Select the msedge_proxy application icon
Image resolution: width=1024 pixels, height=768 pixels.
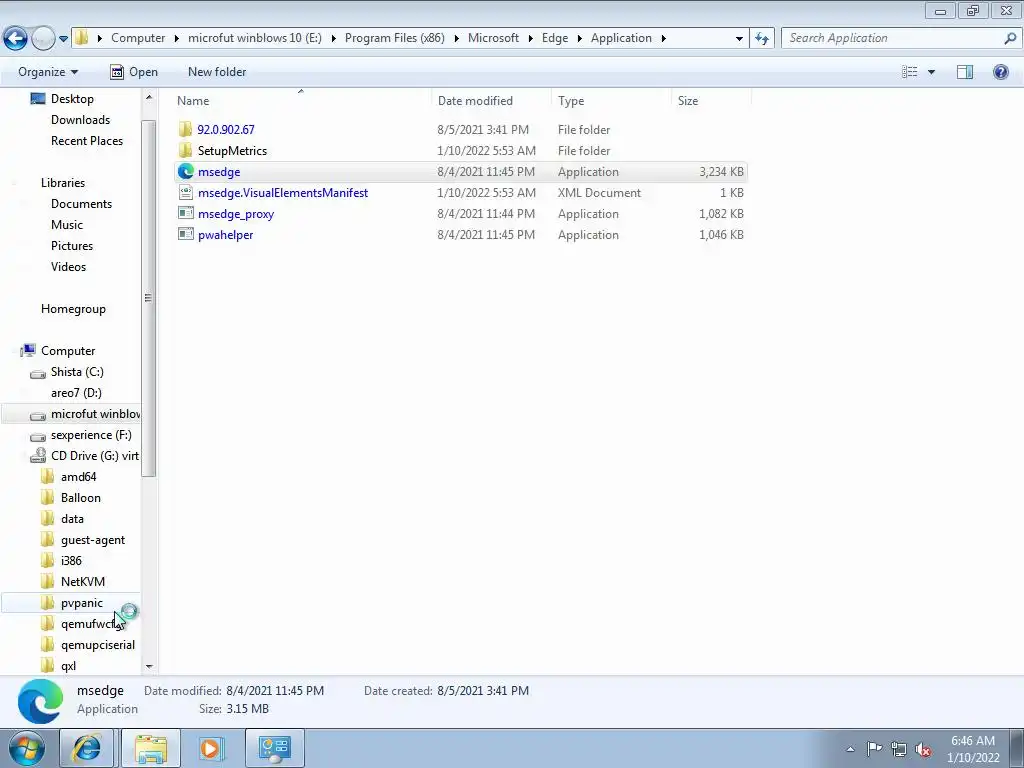click(185, 213)
